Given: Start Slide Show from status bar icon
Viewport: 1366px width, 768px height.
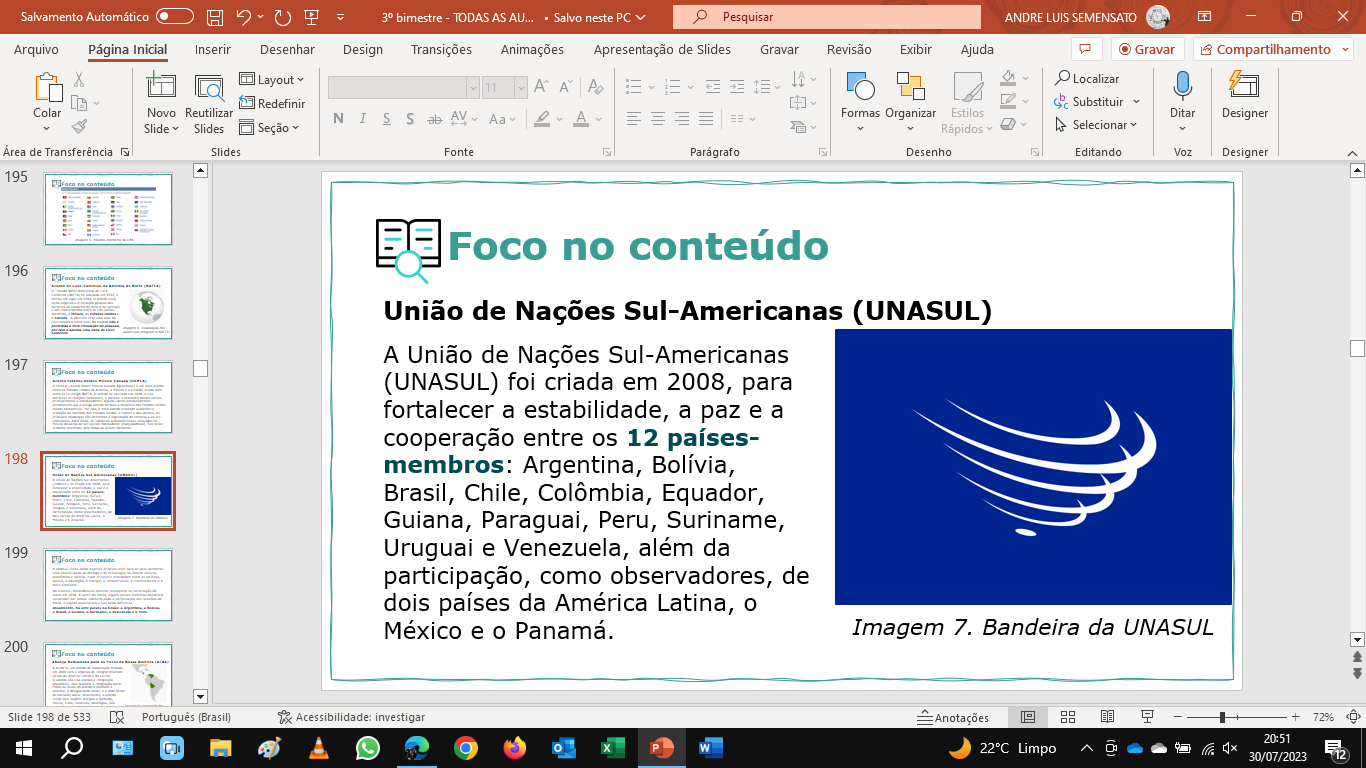Looking at the screenshot, I should click(1148, 717).
